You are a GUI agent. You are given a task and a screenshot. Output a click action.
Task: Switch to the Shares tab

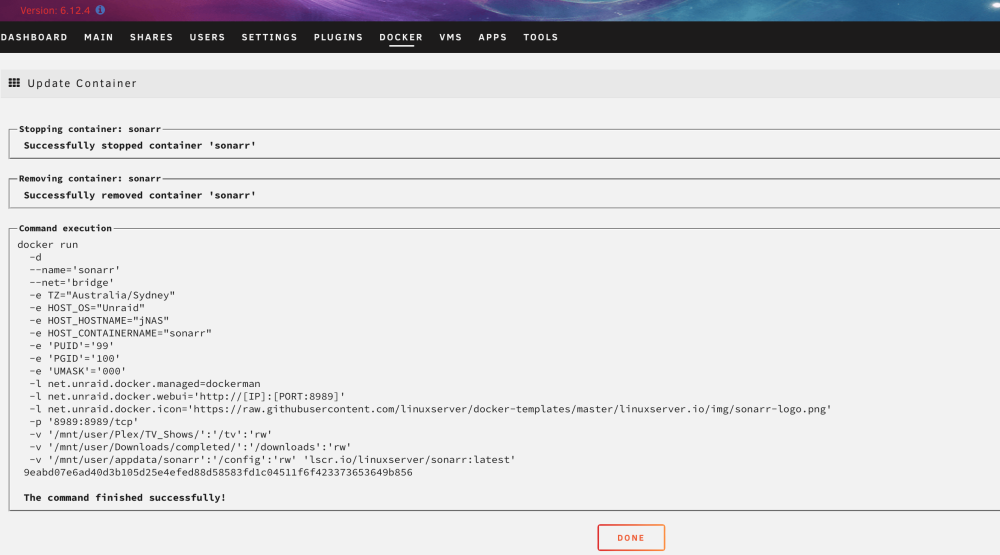152,37
